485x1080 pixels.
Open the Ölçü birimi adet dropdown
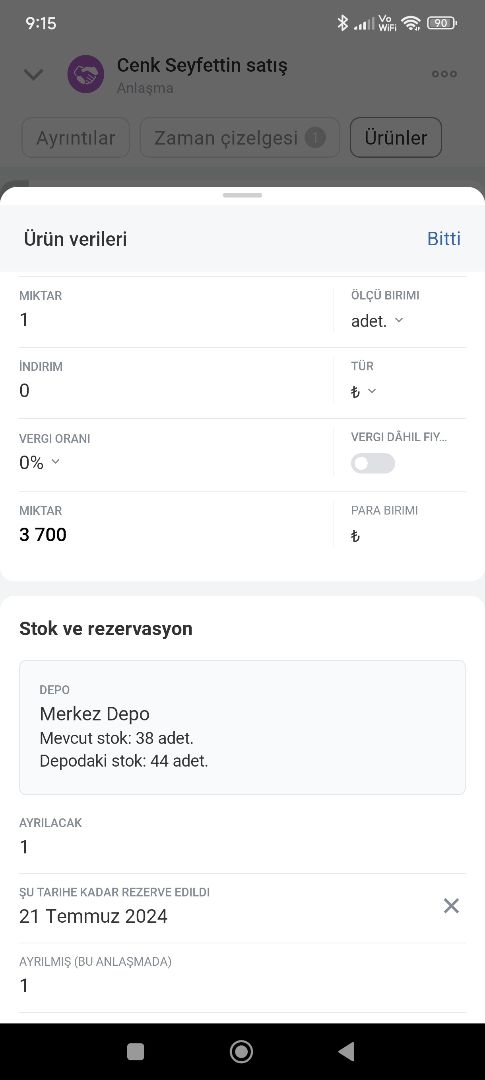(x=377, y=321)
